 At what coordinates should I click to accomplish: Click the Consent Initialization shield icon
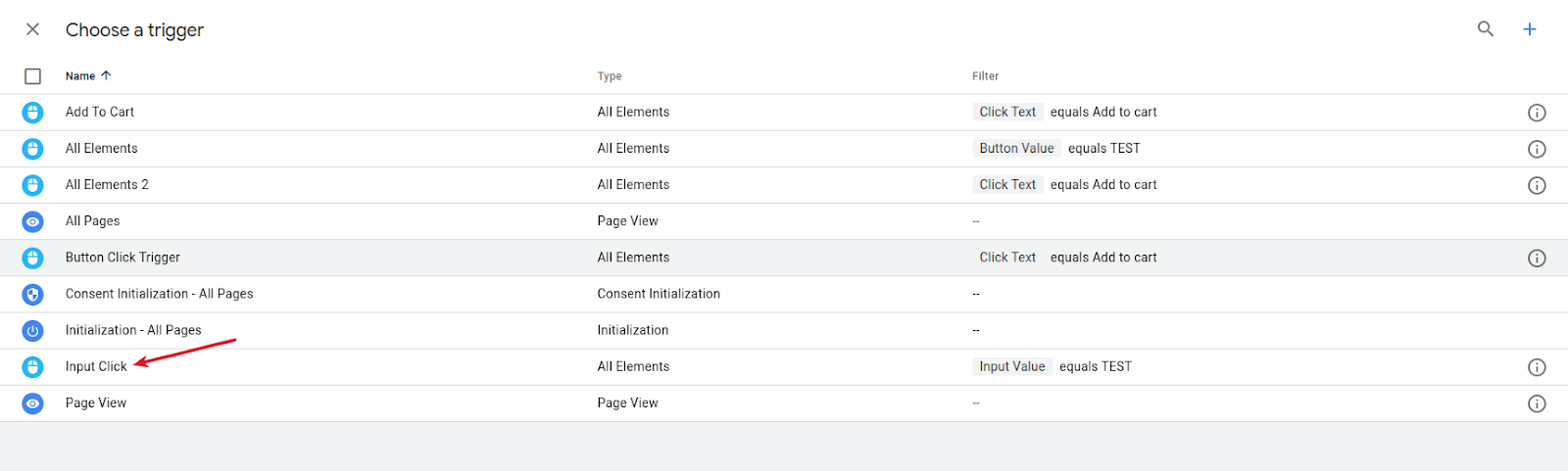point(32,294)
